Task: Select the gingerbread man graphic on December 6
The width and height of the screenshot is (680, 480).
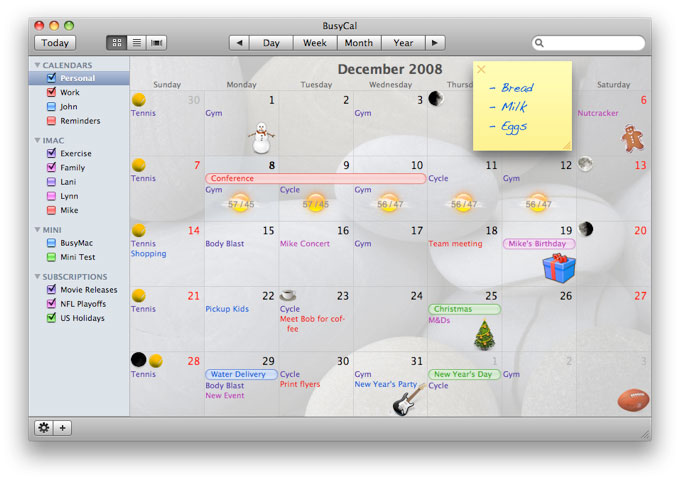Action: pyautogui.click(x=633, y=138)
